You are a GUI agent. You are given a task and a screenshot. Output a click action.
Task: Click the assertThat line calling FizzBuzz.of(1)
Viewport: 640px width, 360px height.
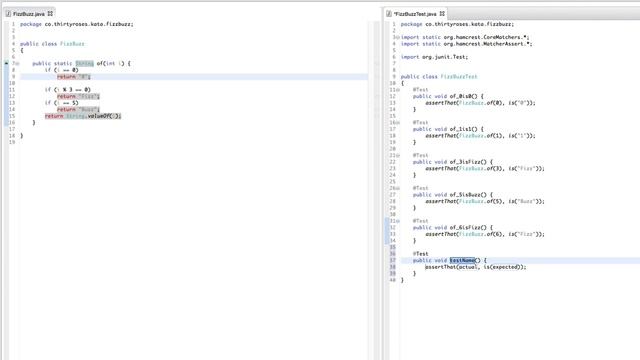tap(480, 136)
